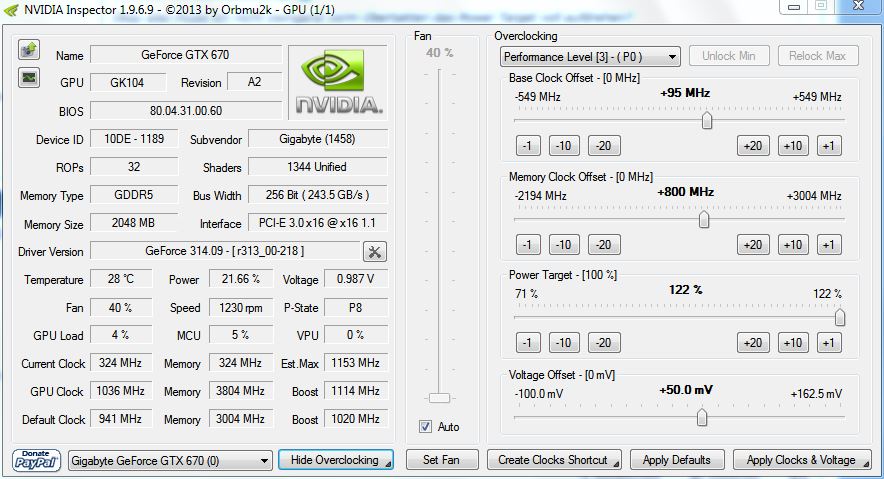The height and width of the screenshot is (479, 884).
Task: Increase Power Target by 20
Action: (753, 343)
